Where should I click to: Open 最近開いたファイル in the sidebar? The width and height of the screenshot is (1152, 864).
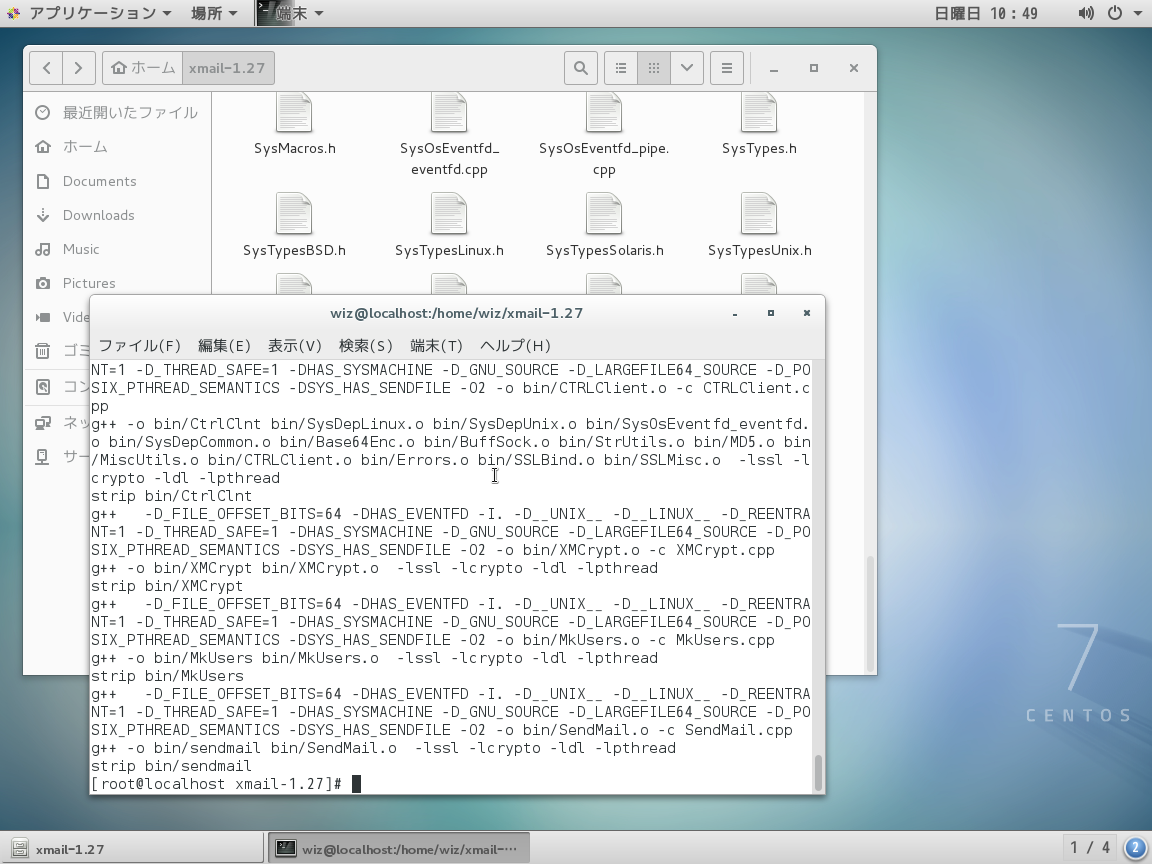118,112
